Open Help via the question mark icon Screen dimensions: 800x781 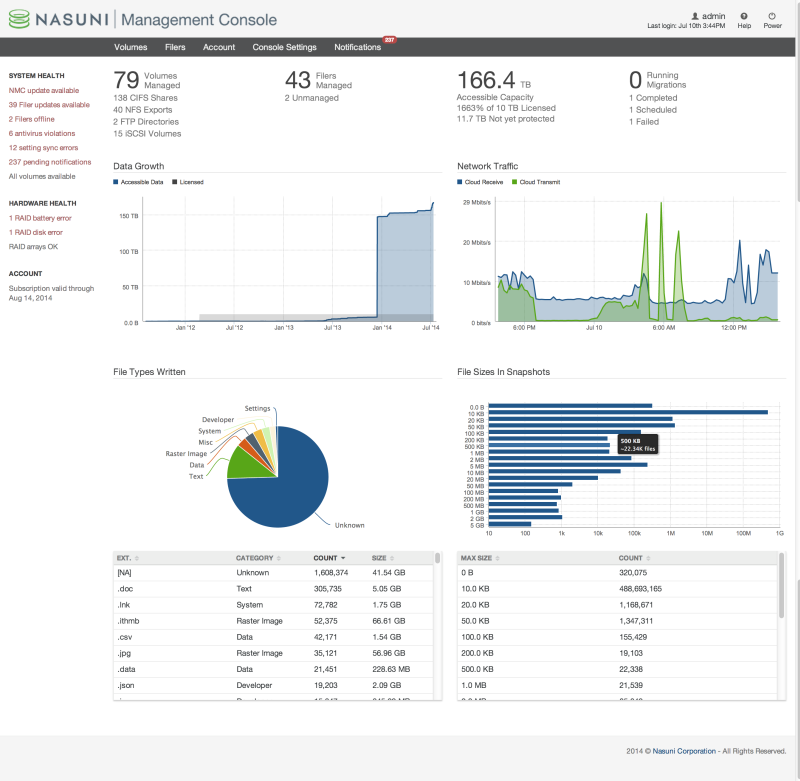(x=744, y=16)
